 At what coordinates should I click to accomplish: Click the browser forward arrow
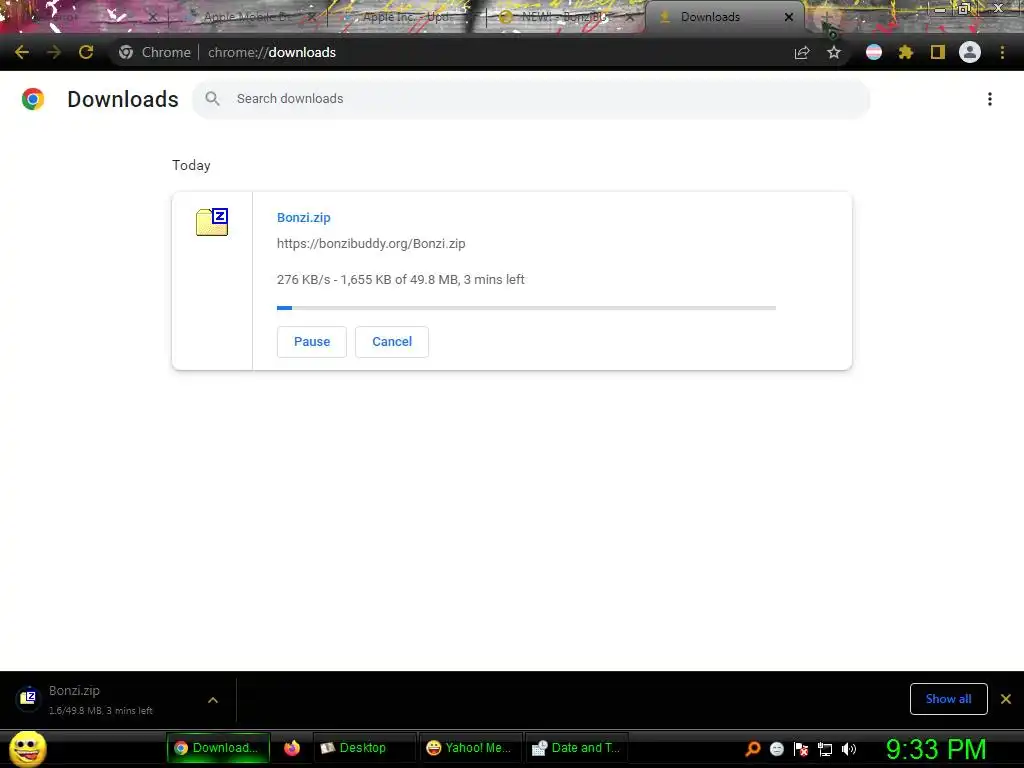pos(54,52)
